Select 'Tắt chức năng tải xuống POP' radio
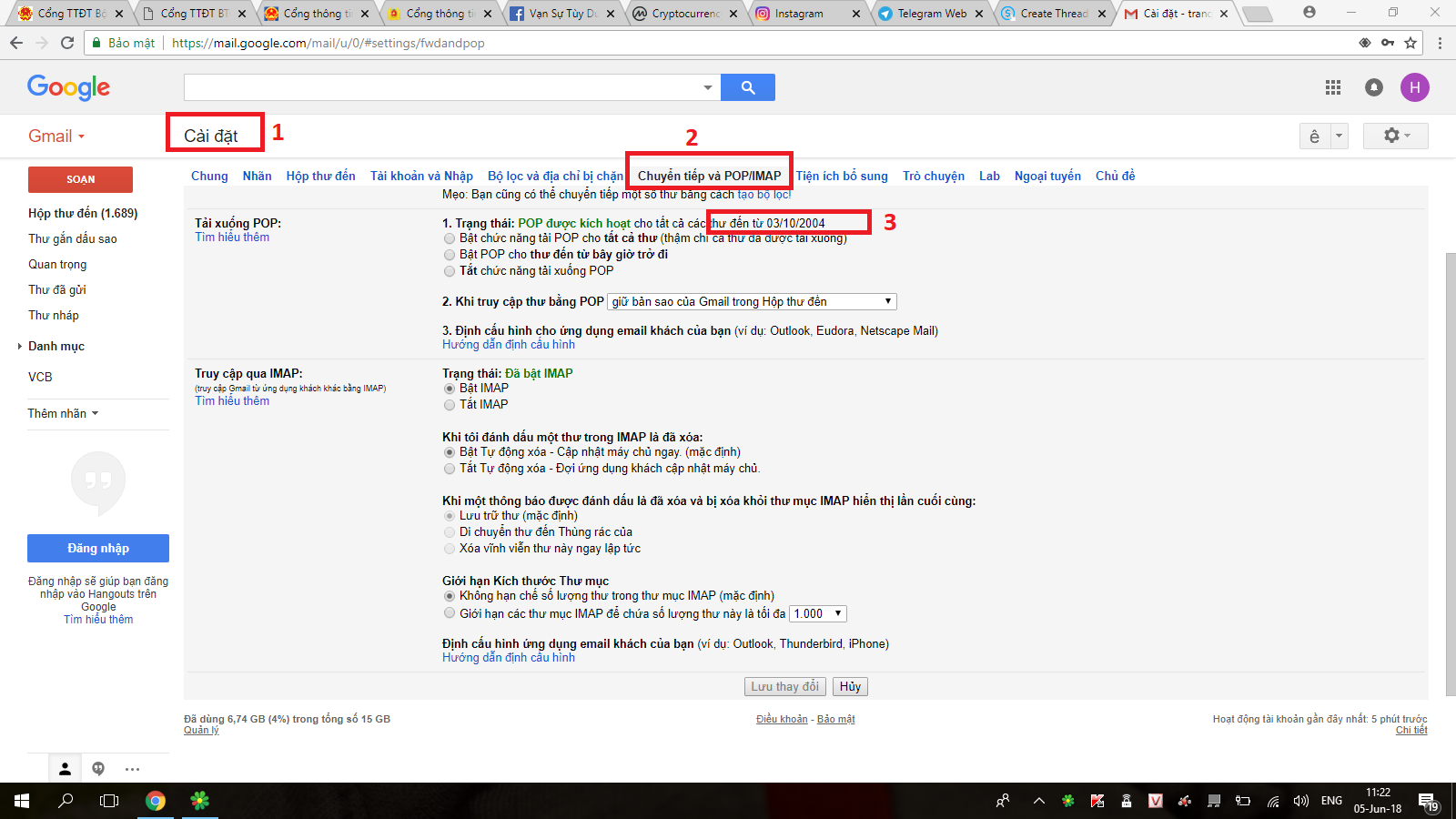 [x=450, y=271]
